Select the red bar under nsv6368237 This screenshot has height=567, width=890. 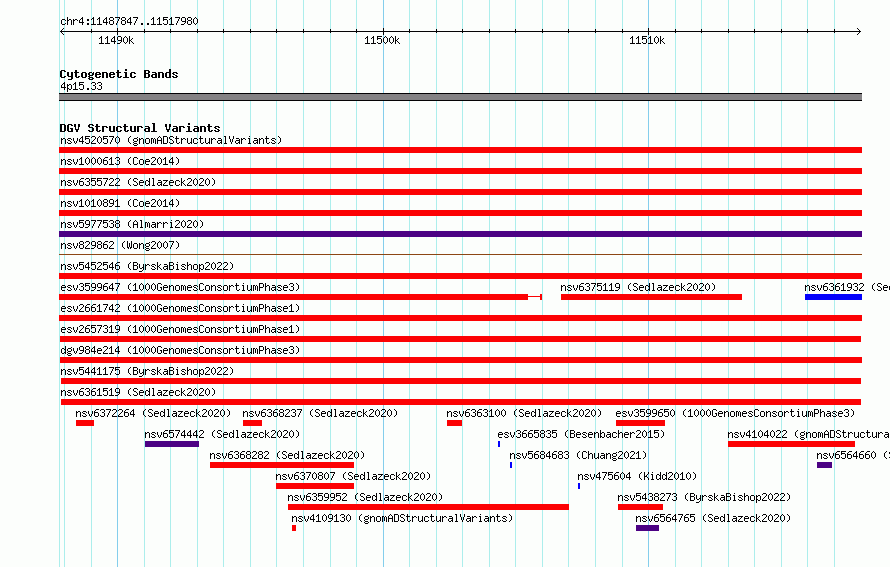point(252,423)
